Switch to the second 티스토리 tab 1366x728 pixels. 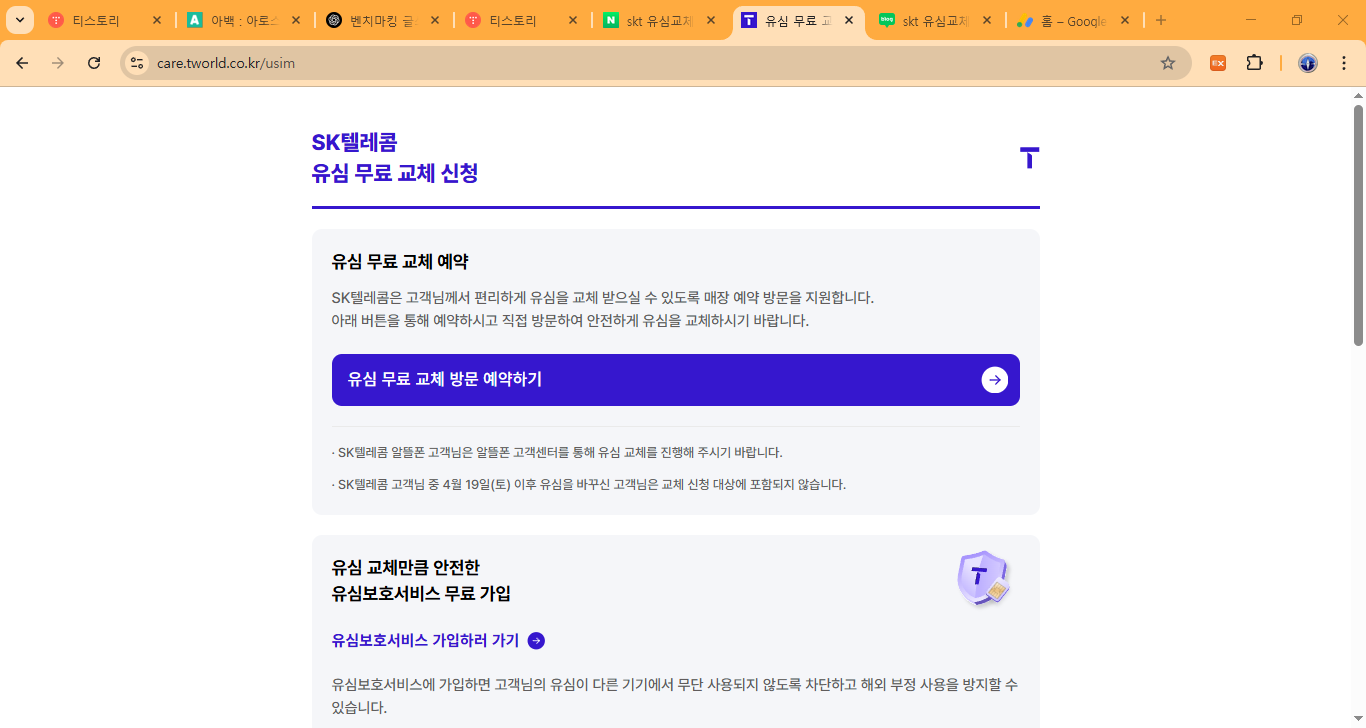pyautogui.click(x=522, y=20)
